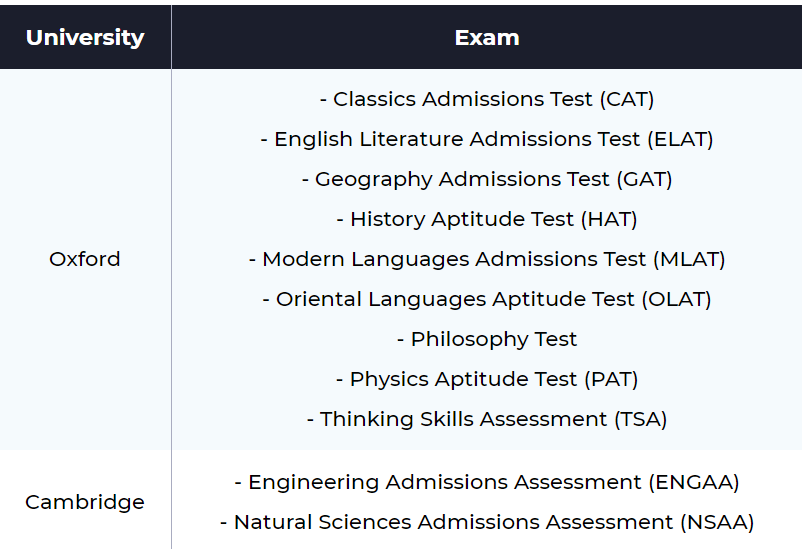Click Thinking Skills Assessment (TSA) entry
The width and height of the screenshot is (802, 549).
tap(487, 419)
